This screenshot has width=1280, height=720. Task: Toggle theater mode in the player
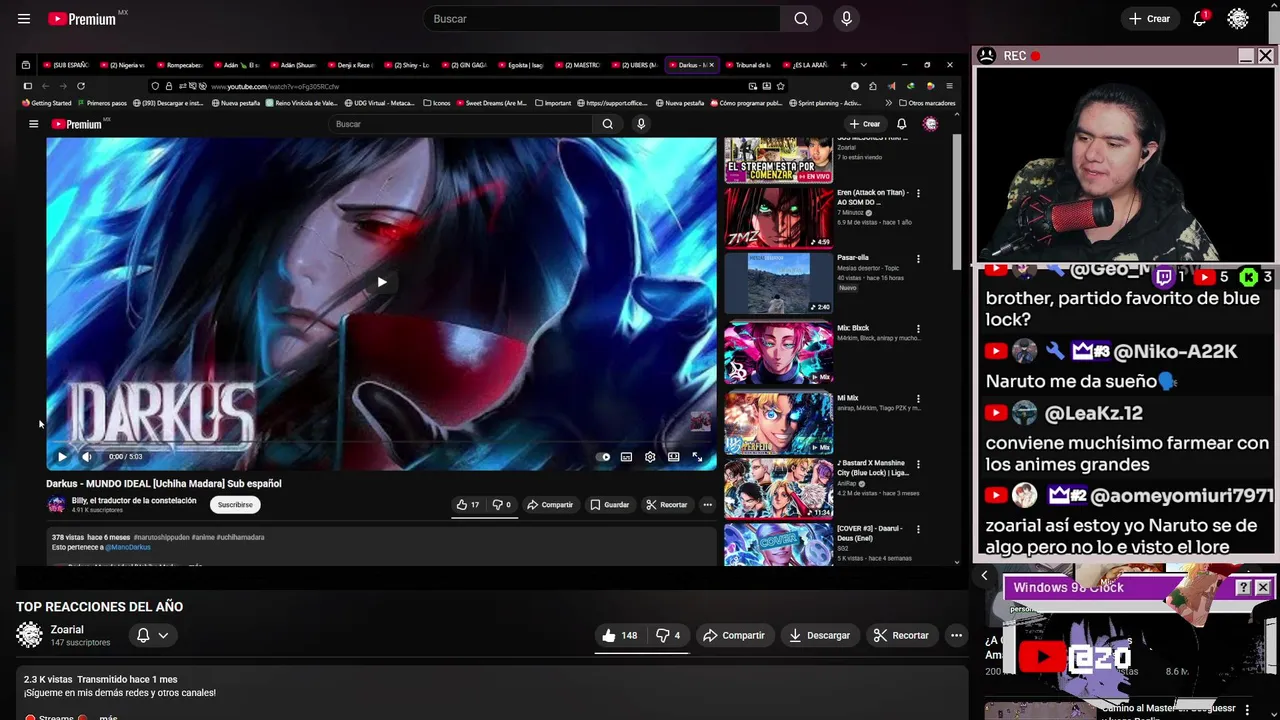click(674, 457)
